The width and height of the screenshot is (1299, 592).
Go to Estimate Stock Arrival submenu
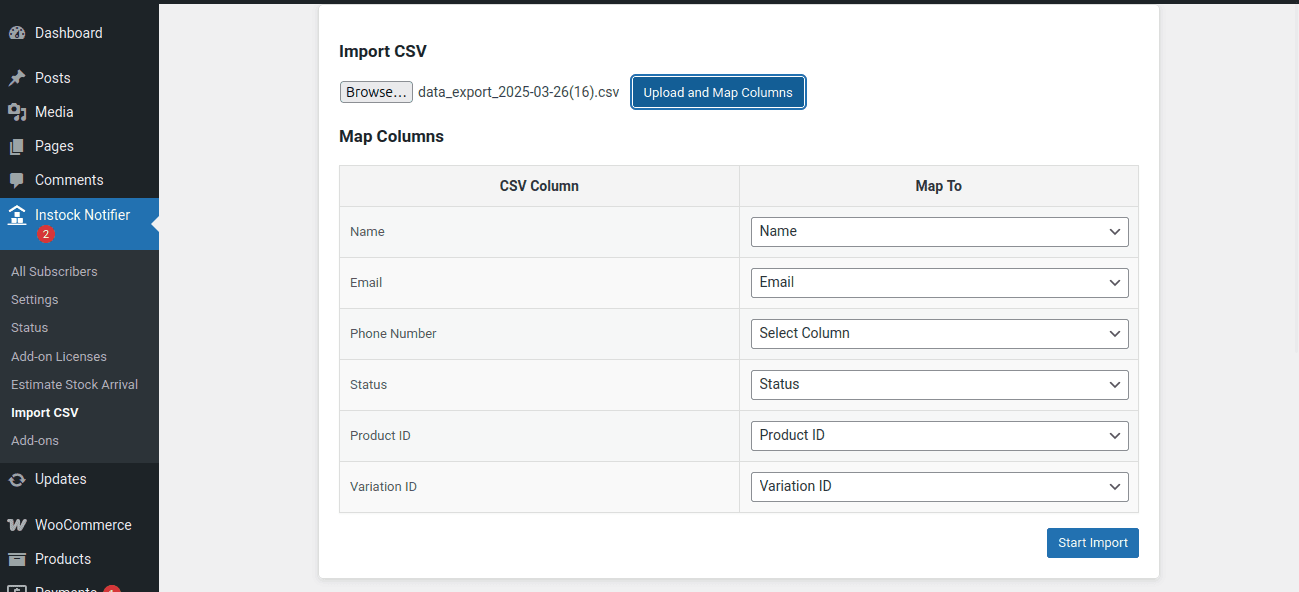pyautogui.click(x=74, y=384)
